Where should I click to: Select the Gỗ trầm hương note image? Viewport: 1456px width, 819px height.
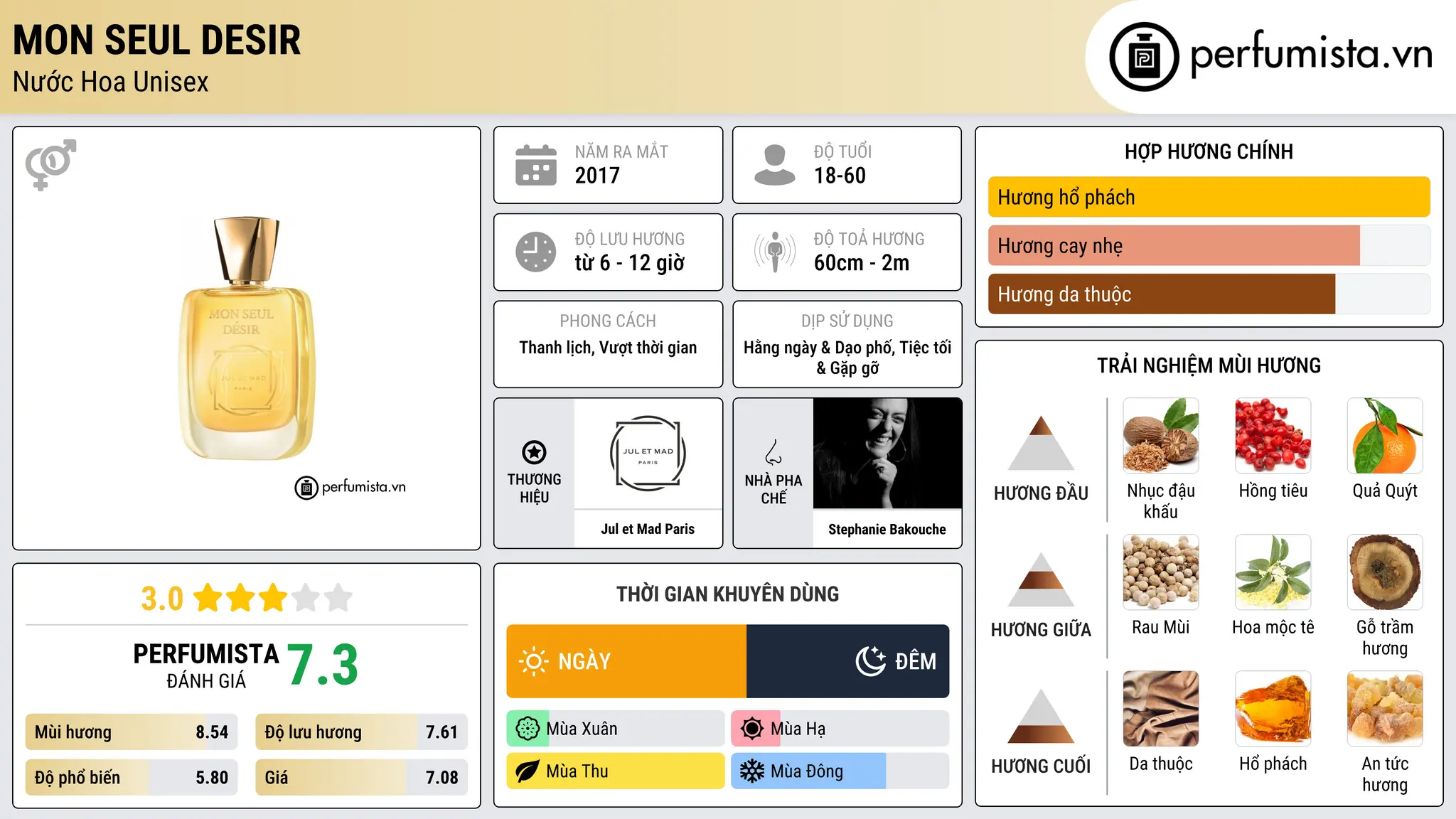[x=1385, y=572]
